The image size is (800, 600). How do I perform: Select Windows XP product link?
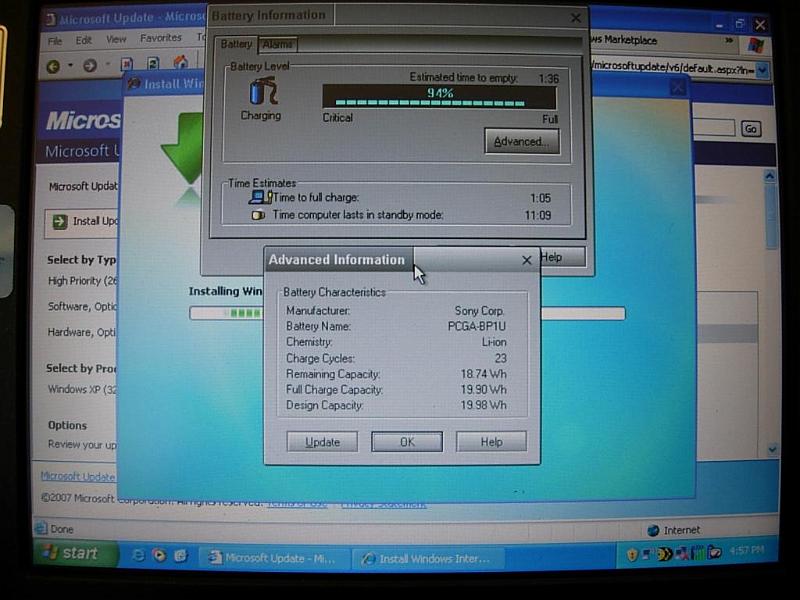(x=82, y=389)
